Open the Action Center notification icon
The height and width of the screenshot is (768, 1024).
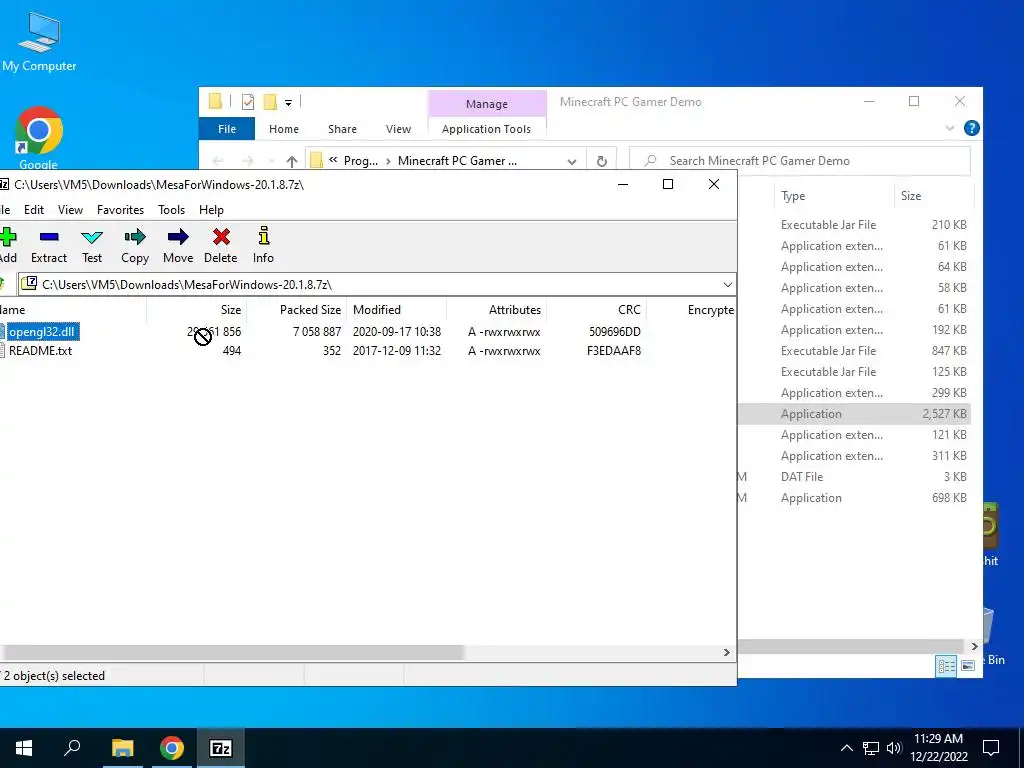click(x=991, y=748)
